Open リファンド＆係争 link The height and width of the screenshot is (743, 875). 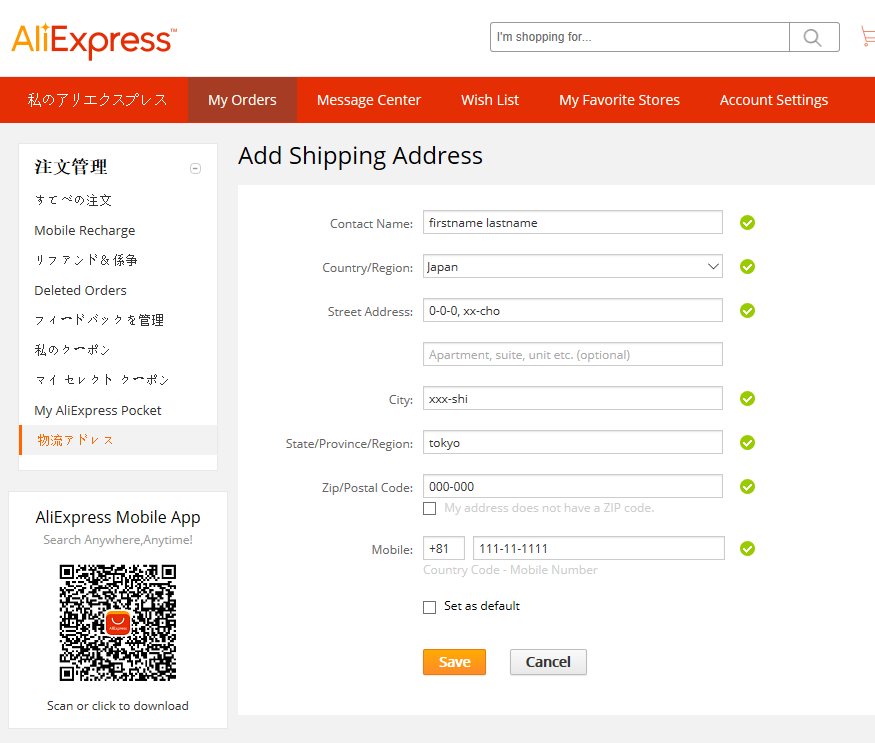click(86, 260)
